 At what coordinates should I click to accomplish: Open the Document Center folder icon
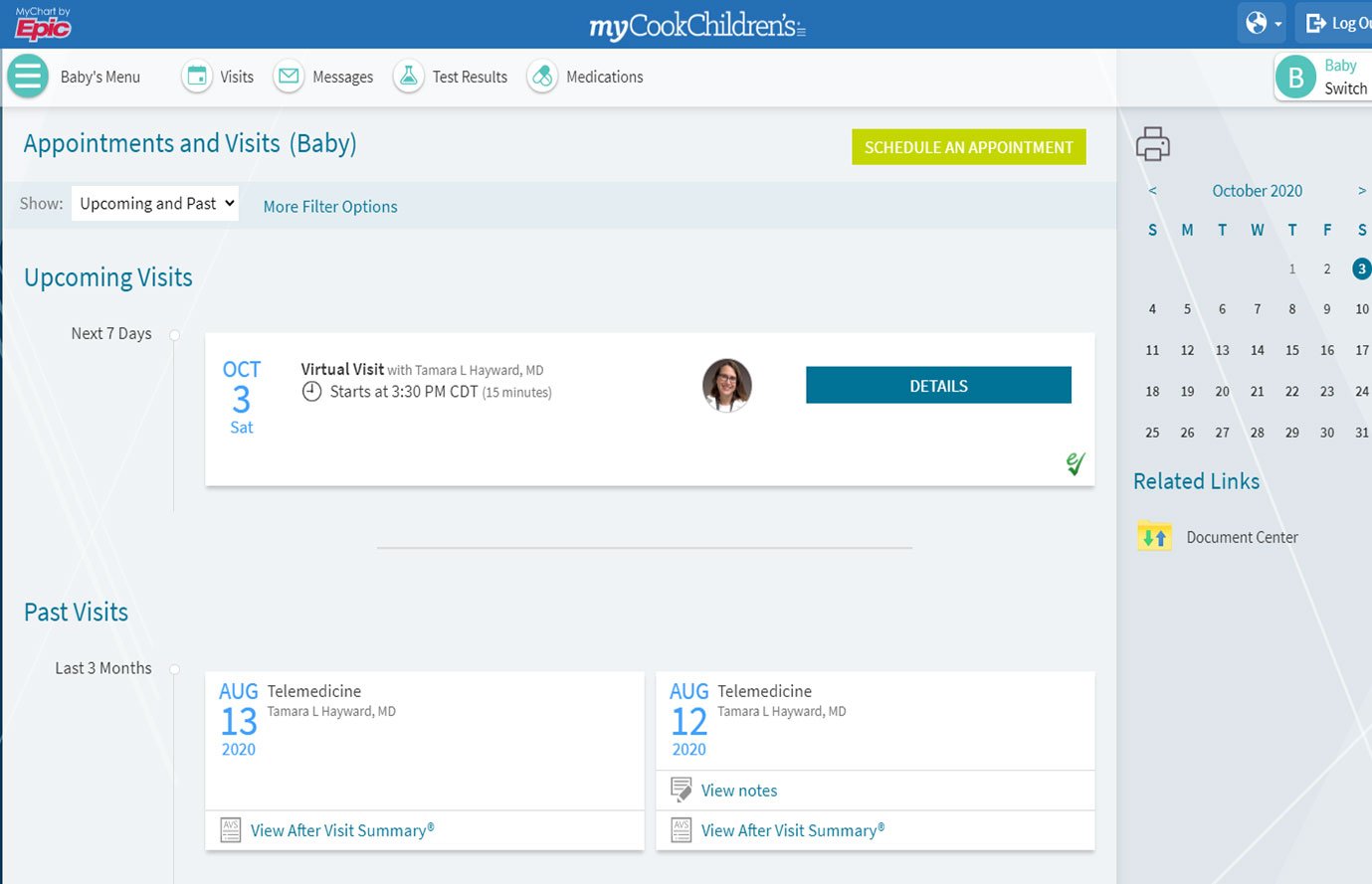click(x=1154, y=537)
